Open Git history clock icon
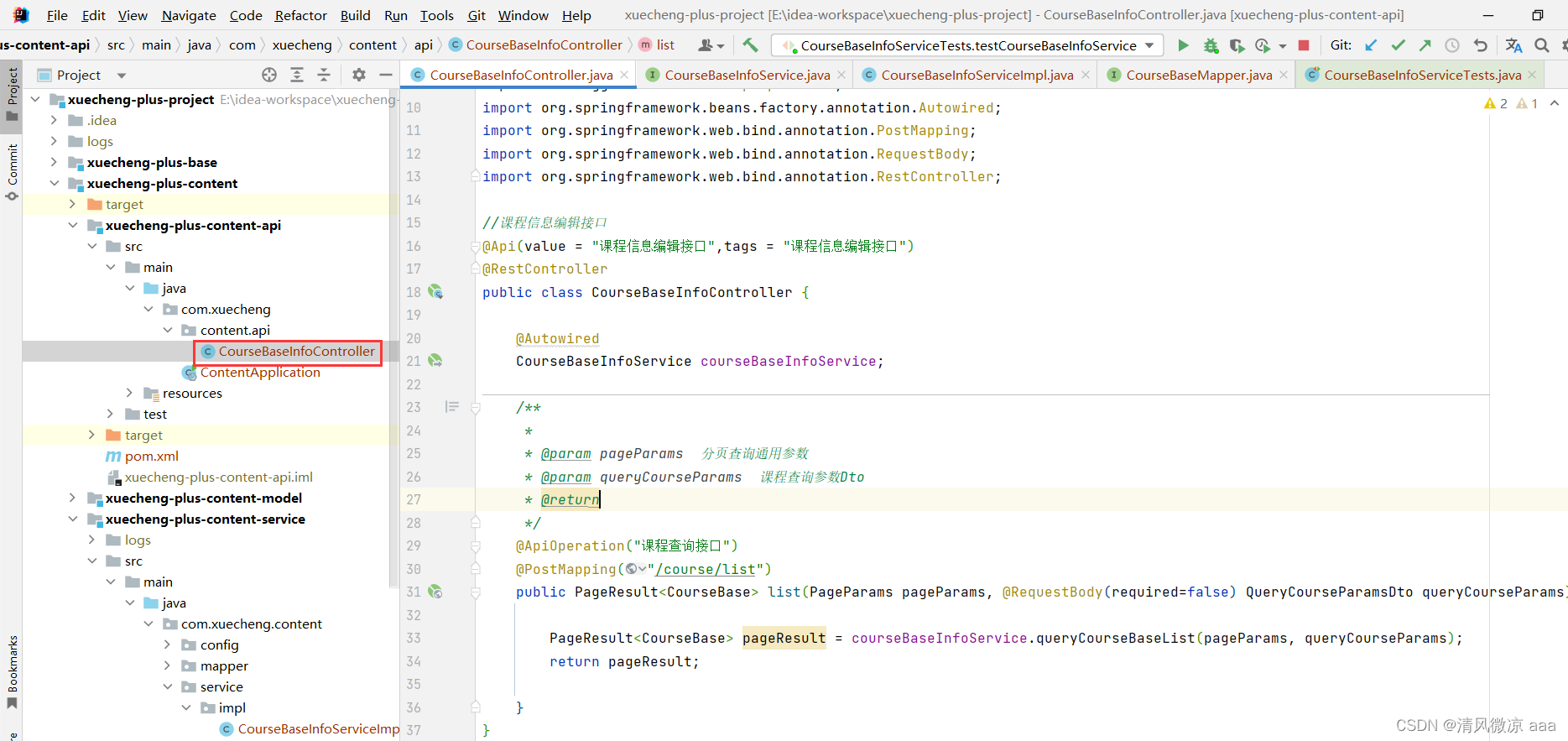The height and width of the screenshot is (741, 1568). tap(1452, 45)
